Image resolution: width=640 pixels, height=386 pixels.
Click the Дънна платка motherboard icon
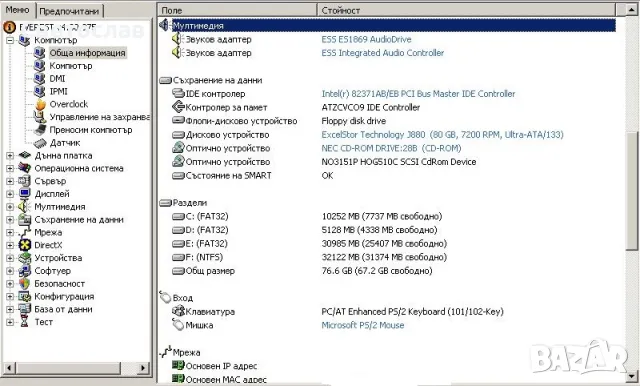pos(24,155)
